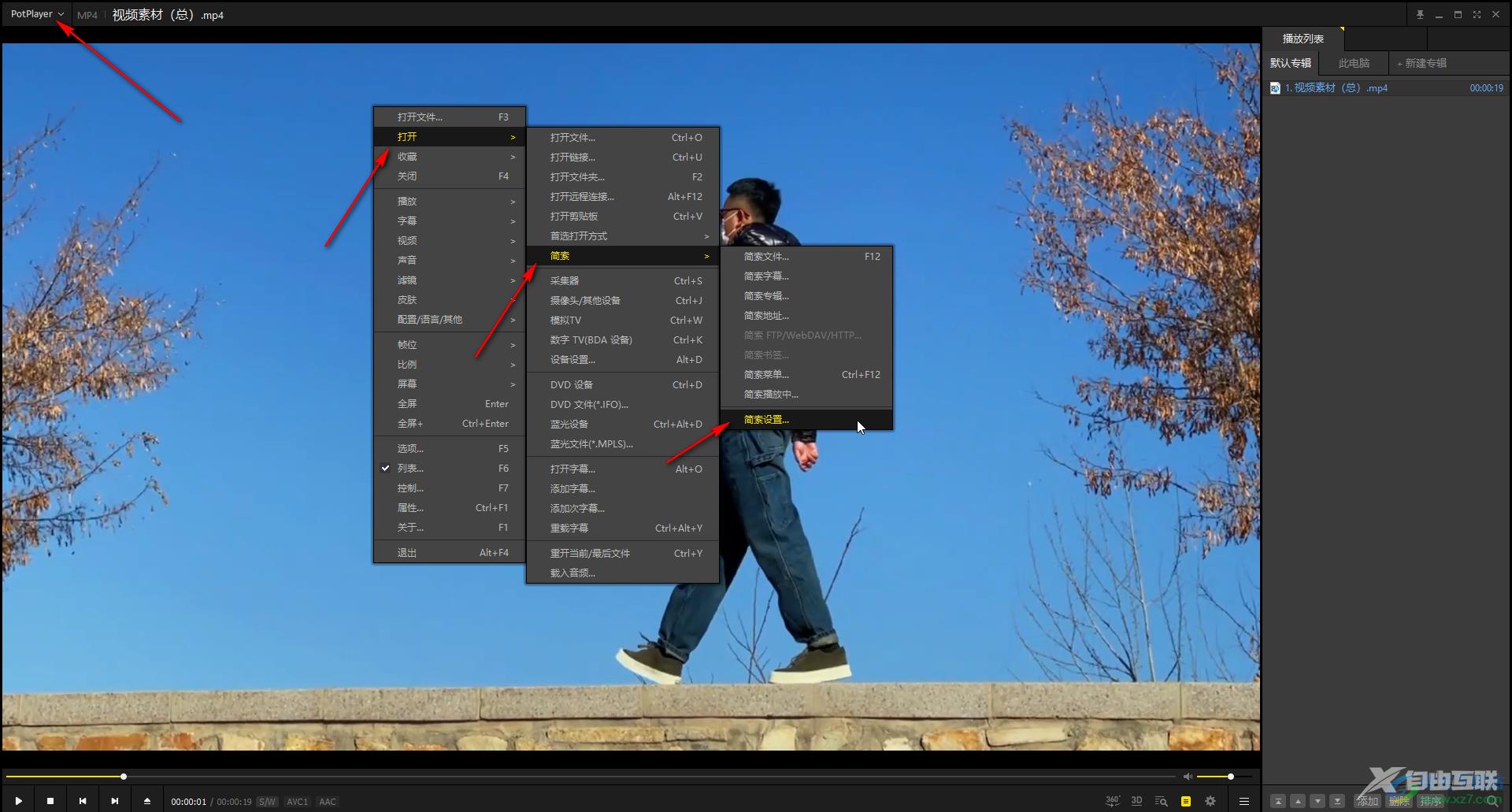Screen dimensions: 1512x812
Task: Jump to the previous file with the skip-back icon
Action: point(83,801)
